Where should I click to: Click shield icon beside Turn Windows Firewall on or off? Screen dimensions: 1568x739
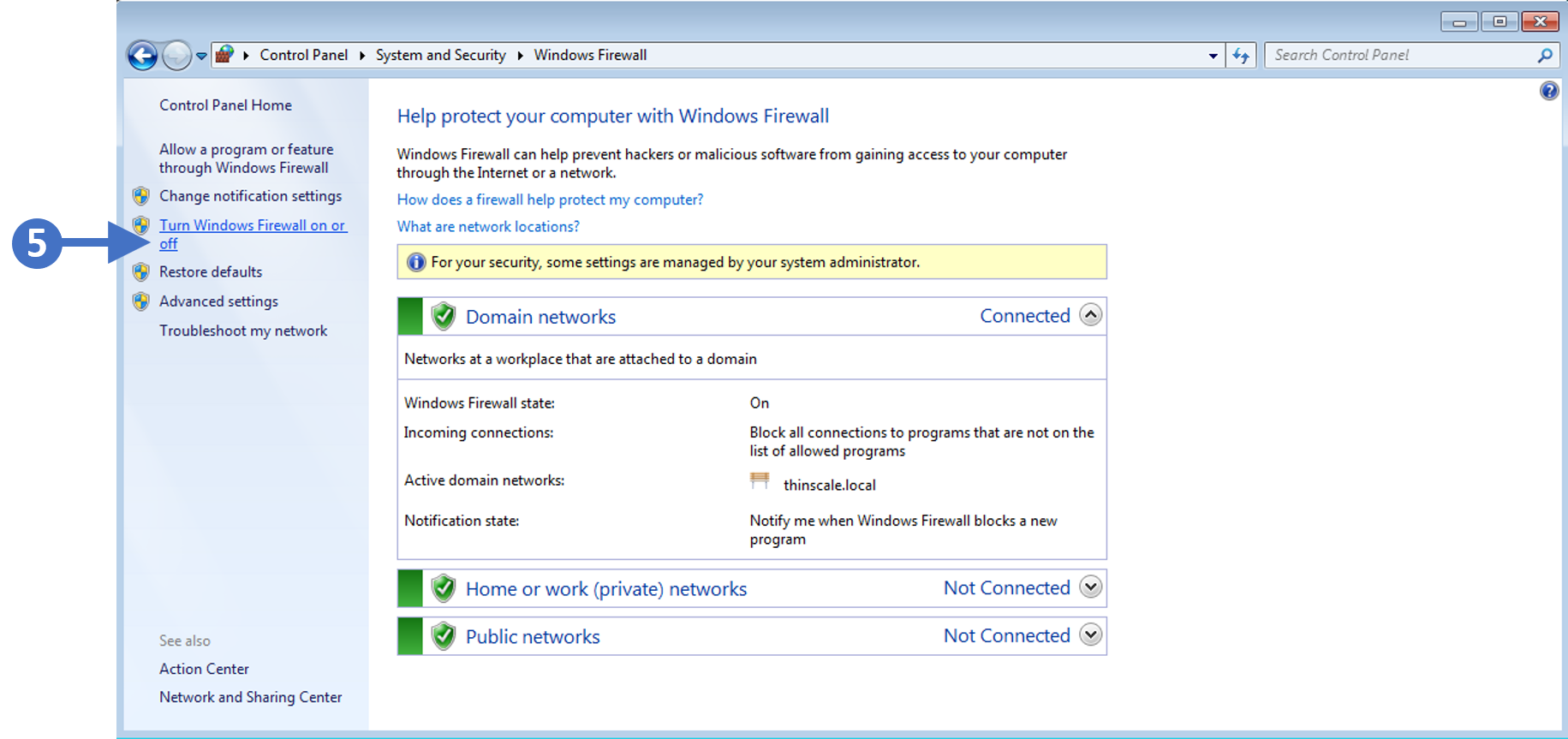[141, 225]
